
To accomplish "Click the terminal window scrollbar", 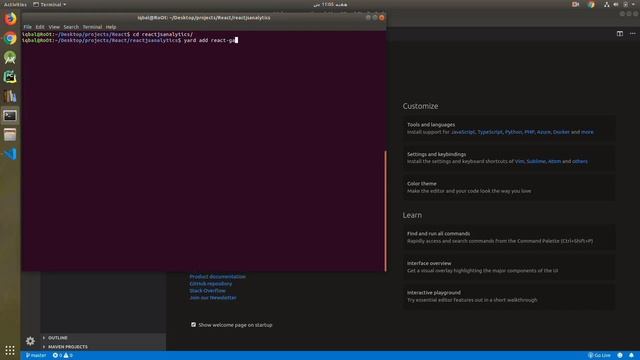I will click(x=385, y=211).
